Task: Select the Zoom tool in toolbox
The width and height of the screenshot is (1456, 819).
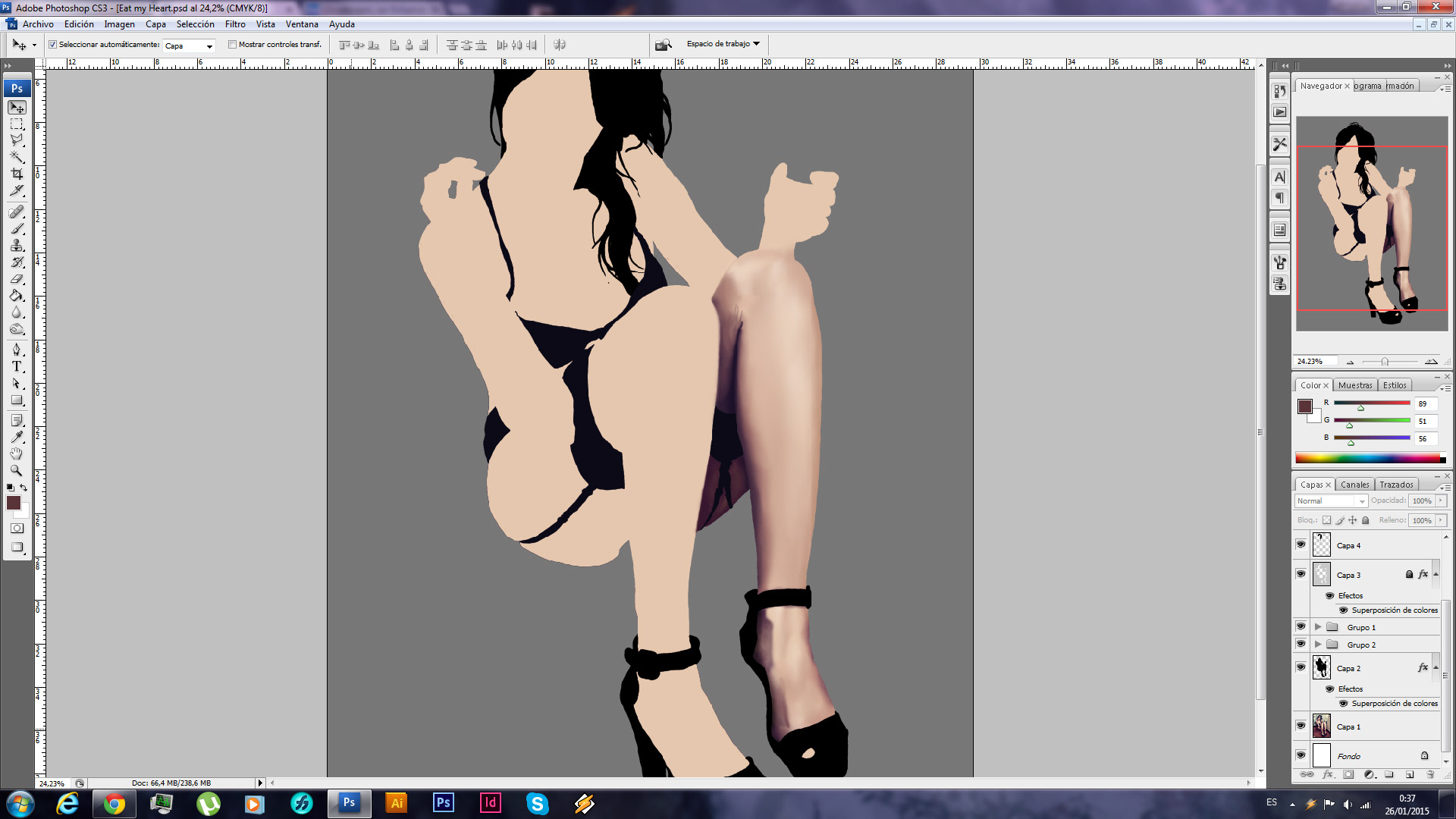Action: point(17,470)
